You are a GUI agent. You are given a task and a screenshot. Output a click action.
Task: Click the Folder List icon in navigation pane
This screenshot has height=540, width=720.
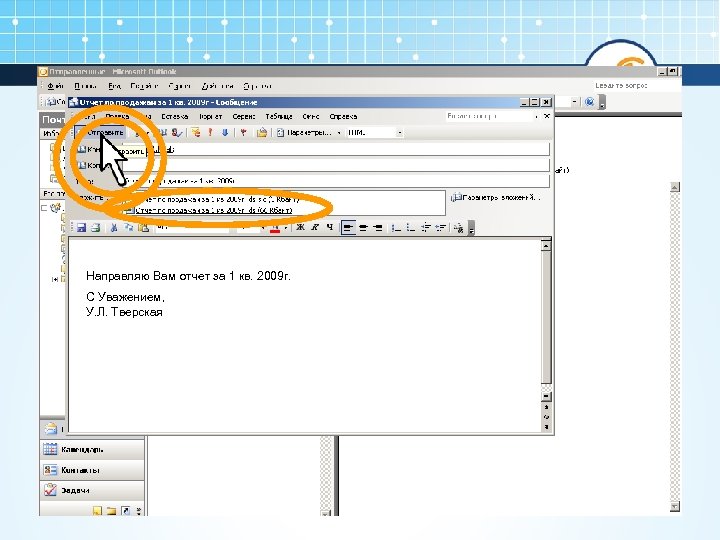click(x=111, y=511)
